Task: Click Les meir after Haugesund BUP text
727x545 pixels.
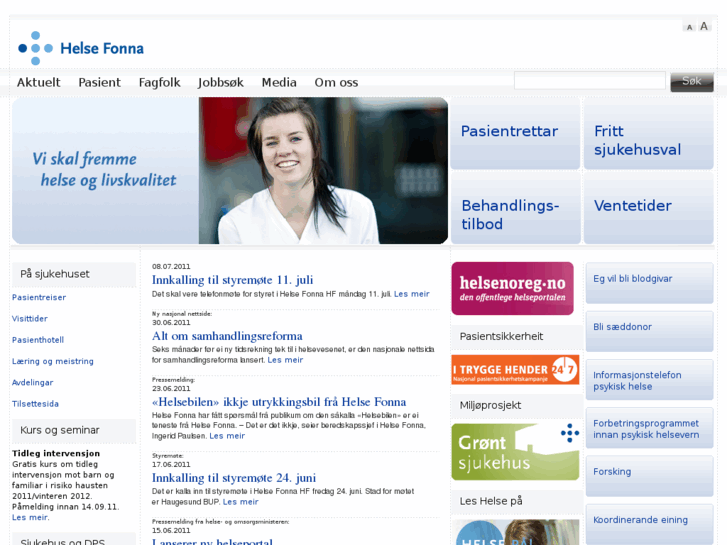Action: (x=241, y=502)
